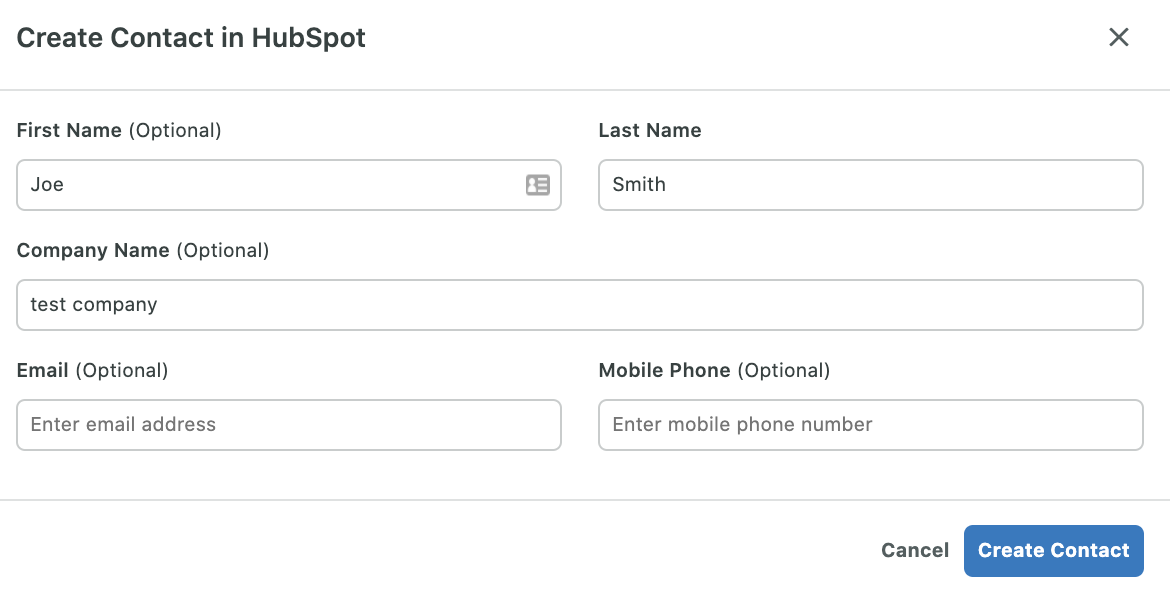The image size is (1170, 590).
Task: Click the contact card autofill icon
Action: point(537,185)
